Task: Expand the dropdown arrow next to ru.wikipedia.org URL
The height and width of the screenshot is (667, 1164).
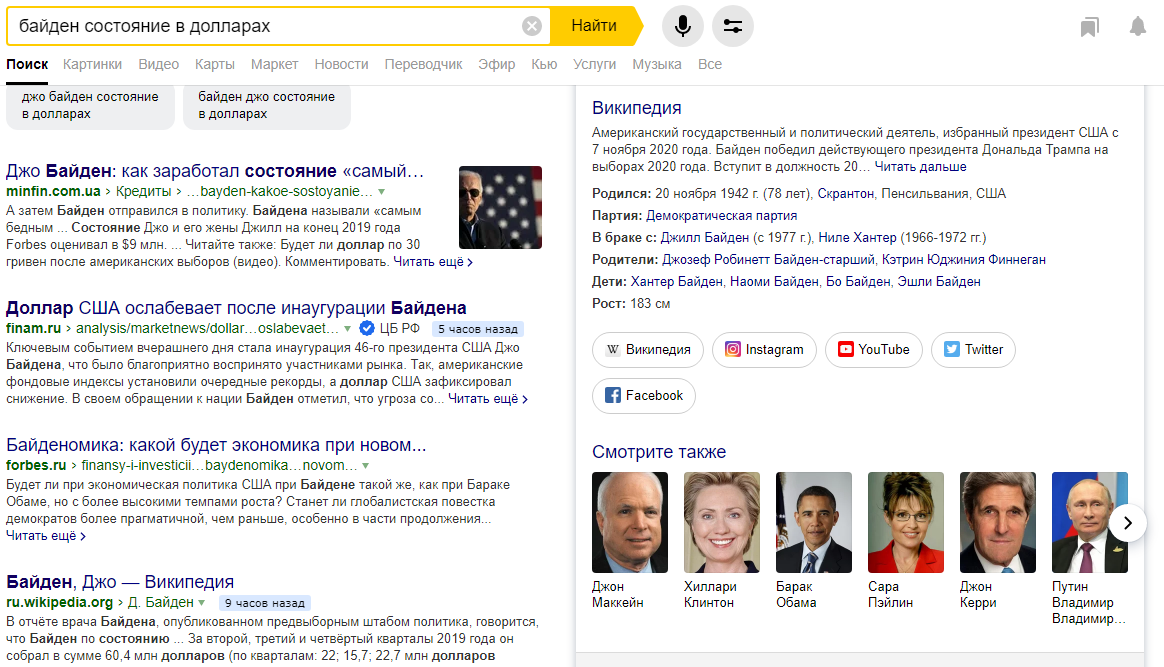Action: (x=202, y=602)
